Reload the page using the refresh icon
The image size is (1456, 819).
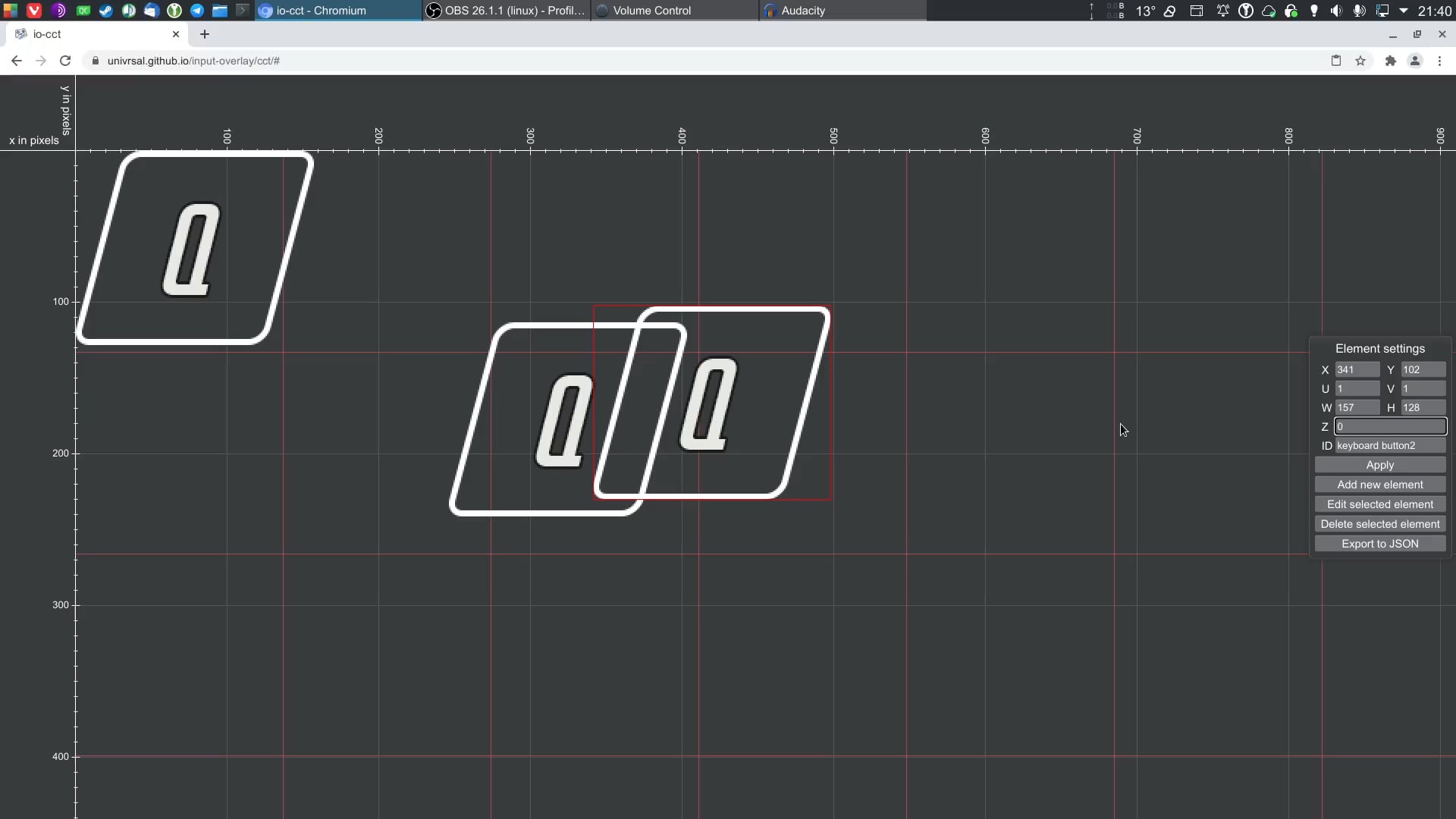[65, 61]
